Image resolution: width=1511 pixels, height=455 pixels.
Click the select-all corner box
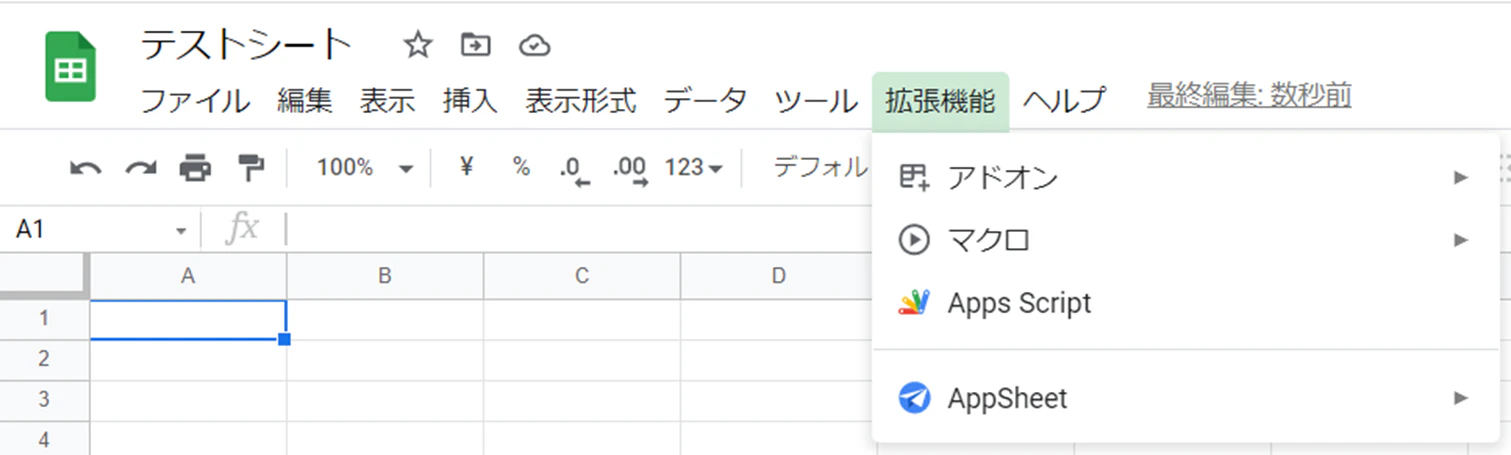pos(44,276)
